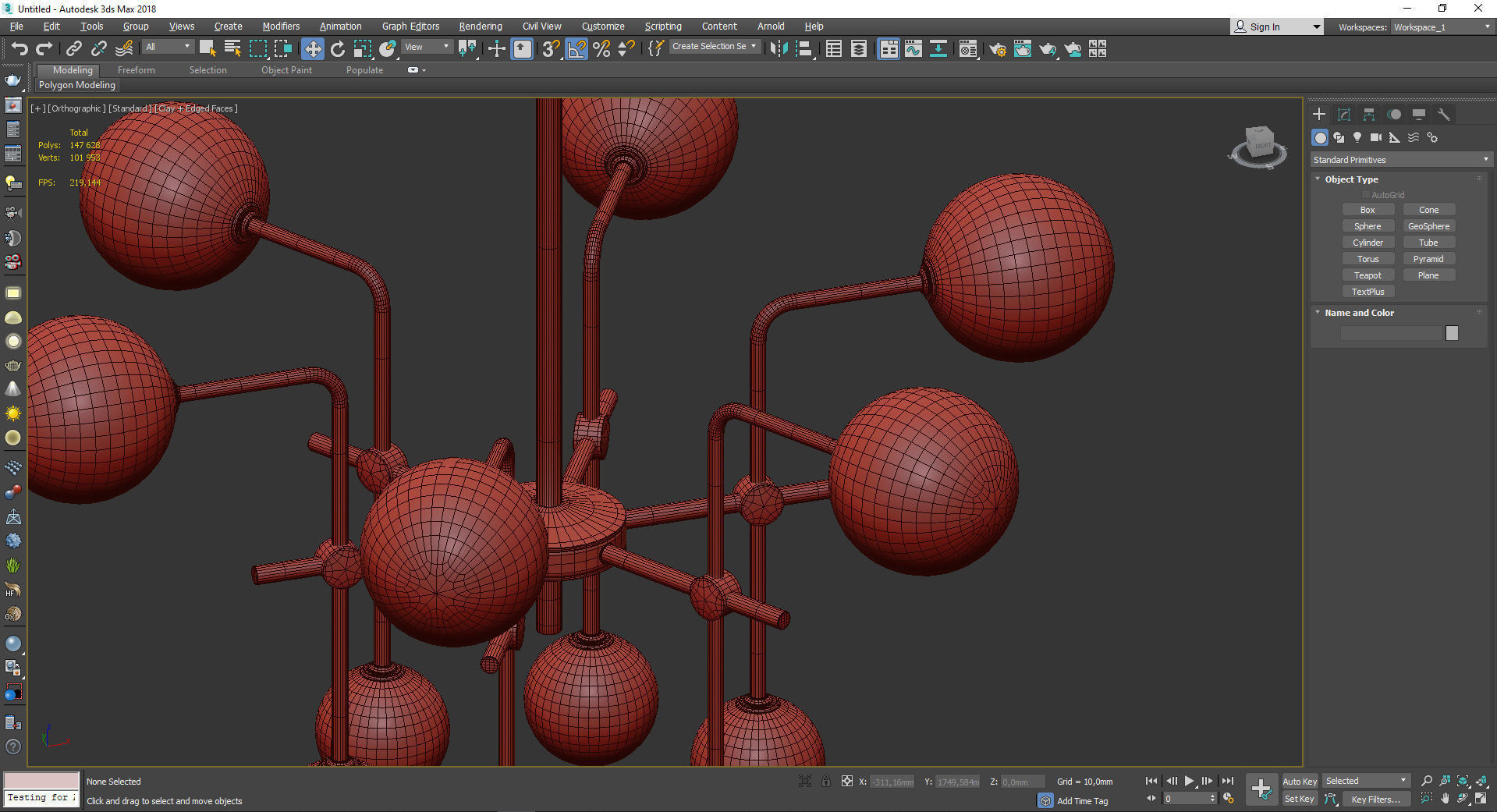
Task: Open Select by Name dialog
Action: [x=232, y=49]
